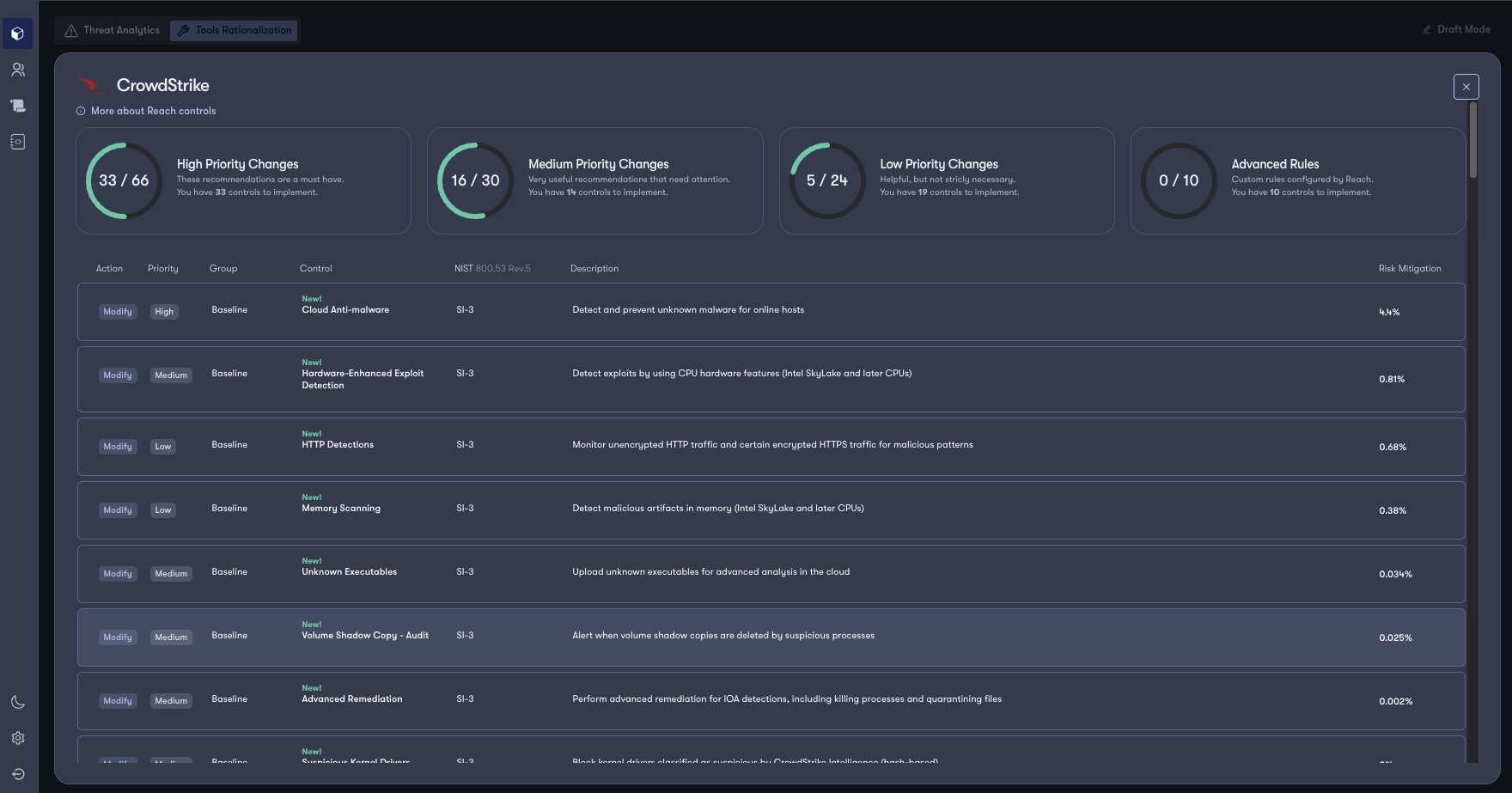Click Modify for HTTP Detections
Image resolution: width=1512 pixels, height=793 pixels.
[x=118, y=447]
